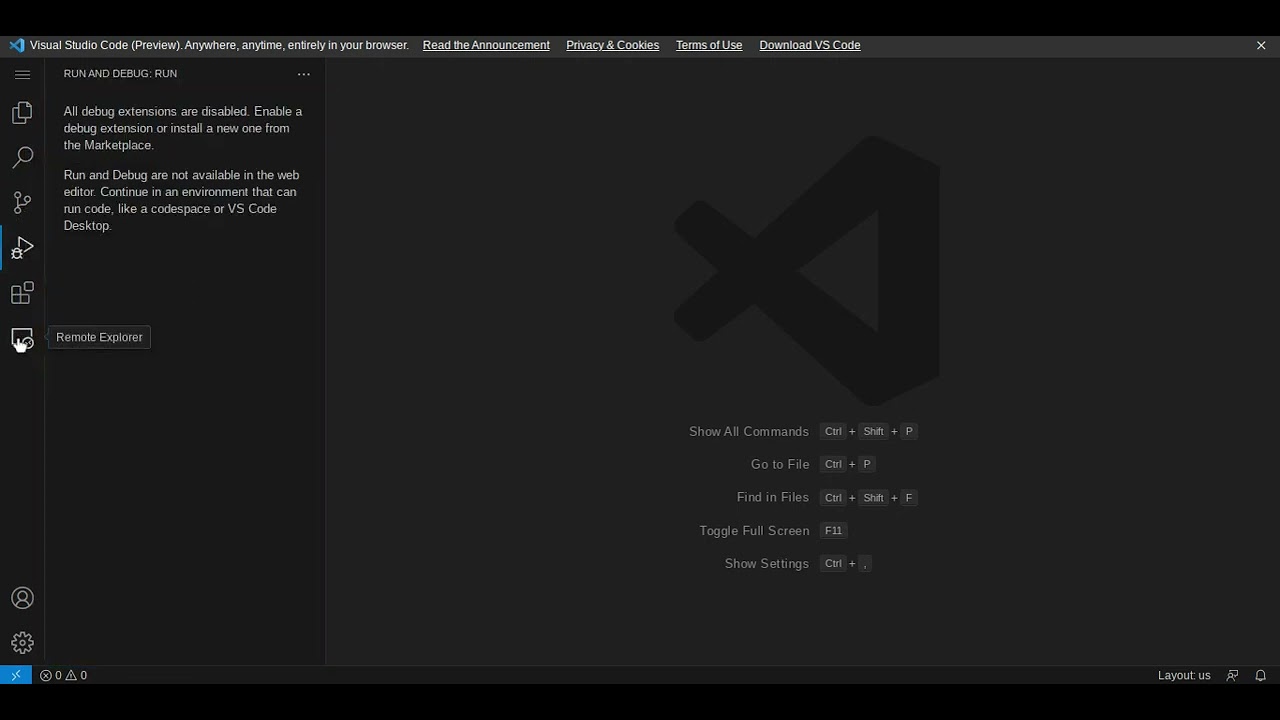This screenshot has height=720, width=1280.
Task: Open Privacy & Cookies link
Action: (612, 45)
